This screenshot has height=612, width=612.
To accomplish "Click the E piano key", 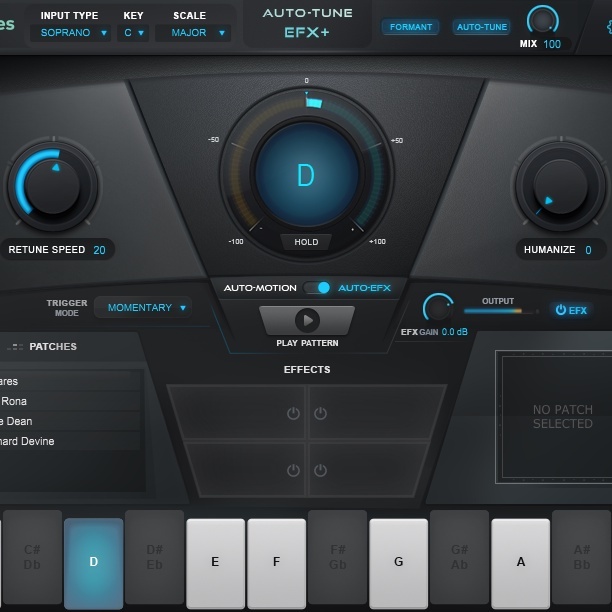I will pos(215,563).
